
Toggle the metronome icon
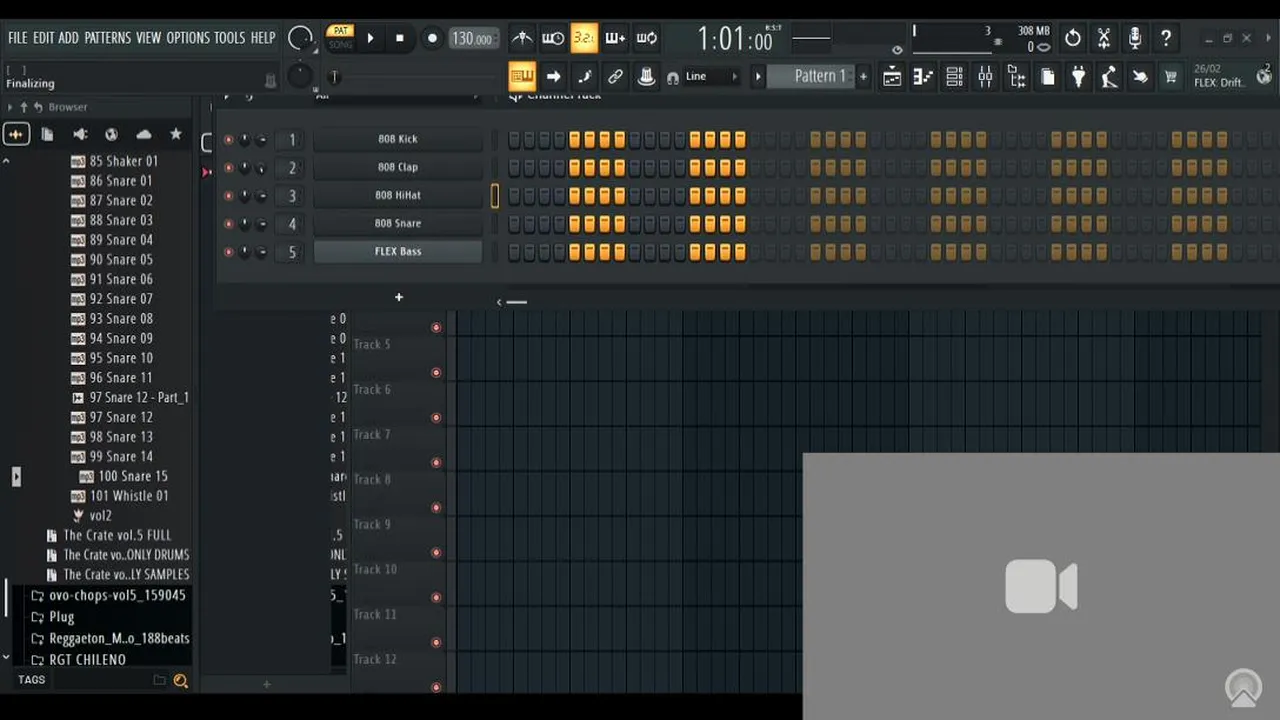[x=522, y=38]
